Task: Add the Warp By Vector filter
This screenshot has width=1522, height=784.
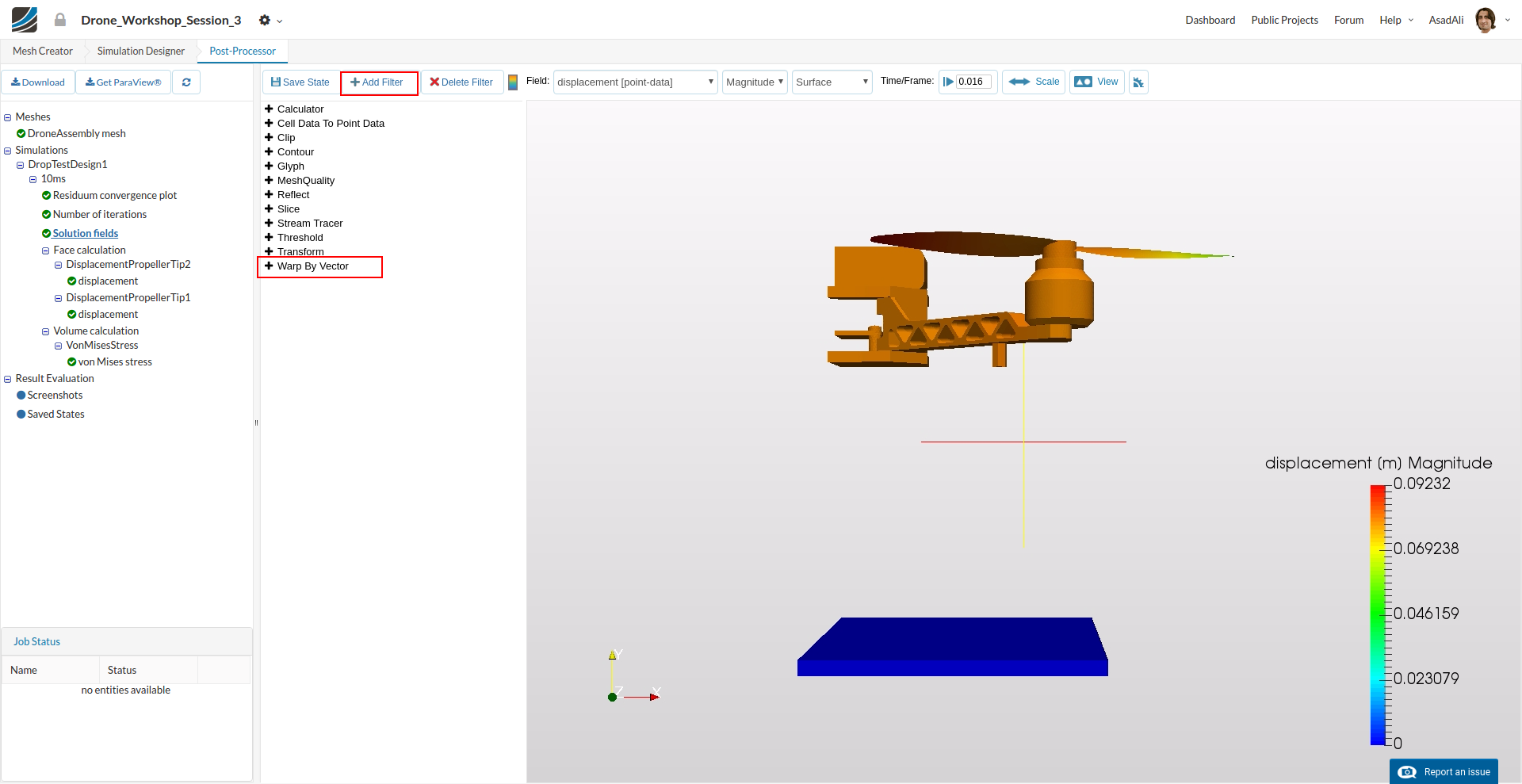Action: [312, 266]
